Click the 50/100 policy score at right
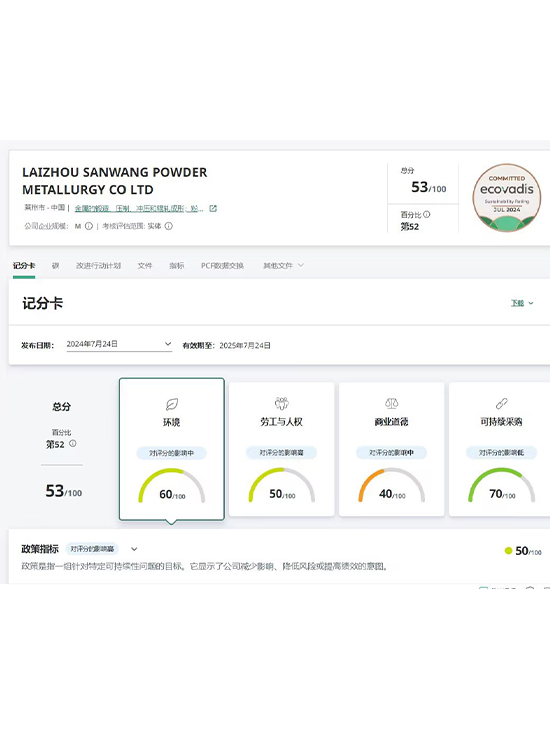 (528, 551)
